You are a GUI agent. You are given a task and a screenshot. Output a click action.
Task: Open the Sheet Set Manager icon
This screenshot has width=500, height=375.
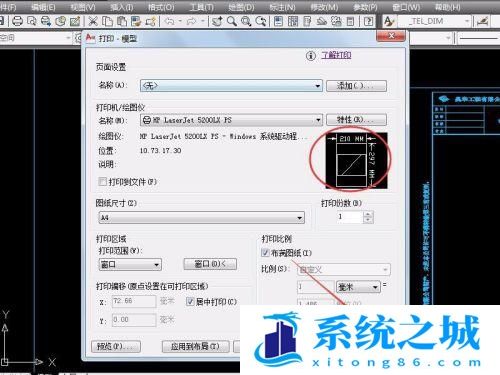pos(321,21)
